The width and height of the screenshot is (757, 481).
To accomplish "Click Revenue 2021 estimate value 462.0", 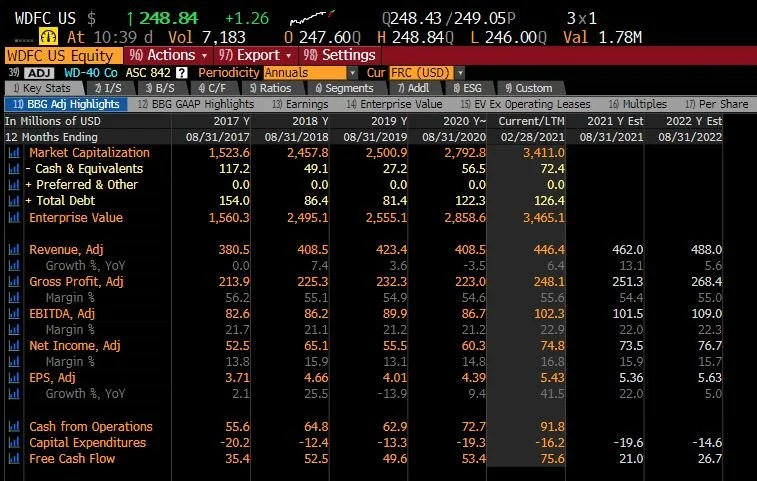I will [x=628, y=250].
